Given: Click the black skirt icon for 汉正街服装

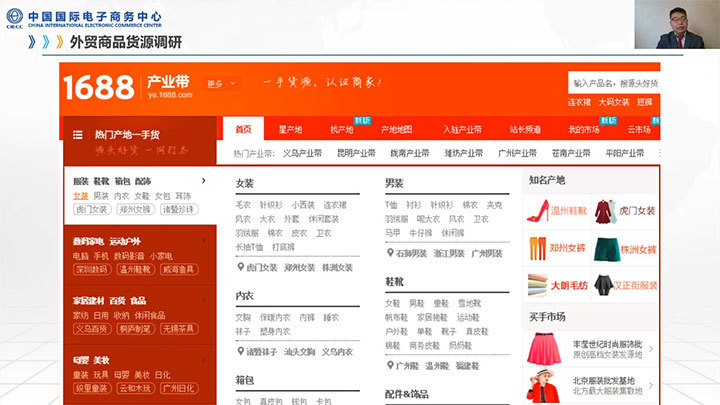Looking at the screenshot, I should tap(604, 285).
